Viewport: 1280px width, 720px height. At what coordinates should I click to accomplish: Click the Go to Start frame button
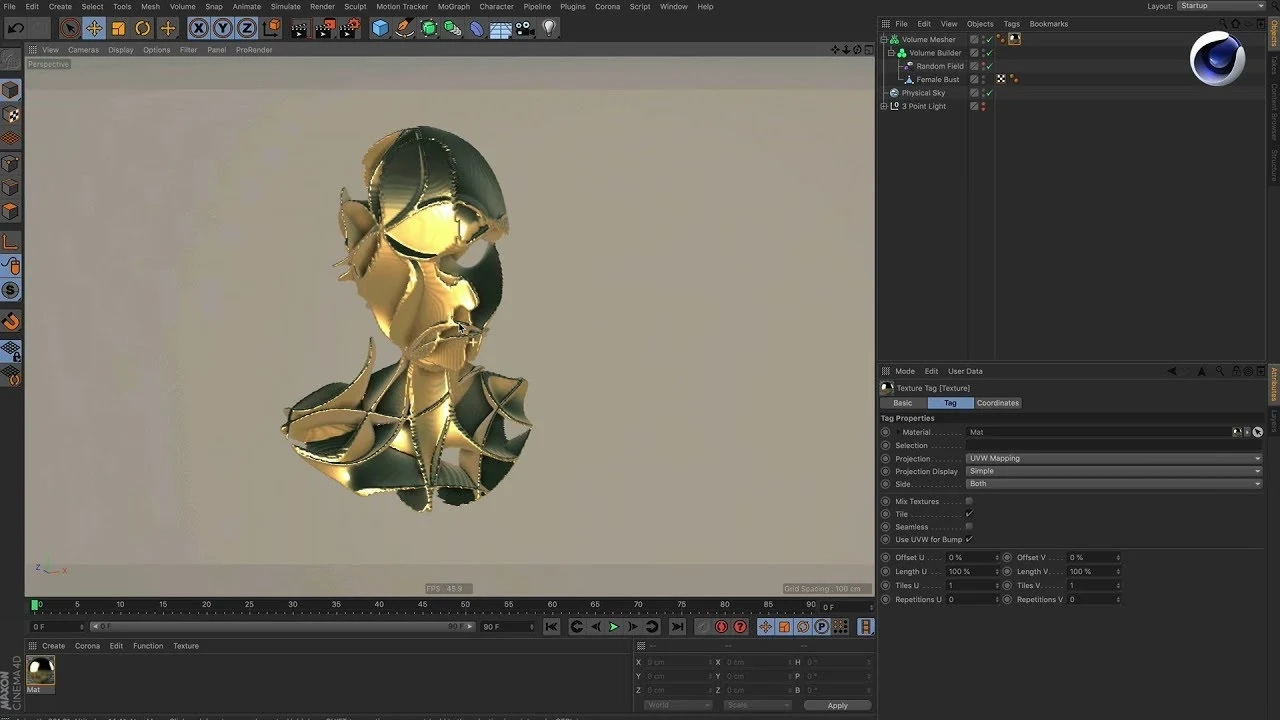pyautogui.click(x=552, y=626)
